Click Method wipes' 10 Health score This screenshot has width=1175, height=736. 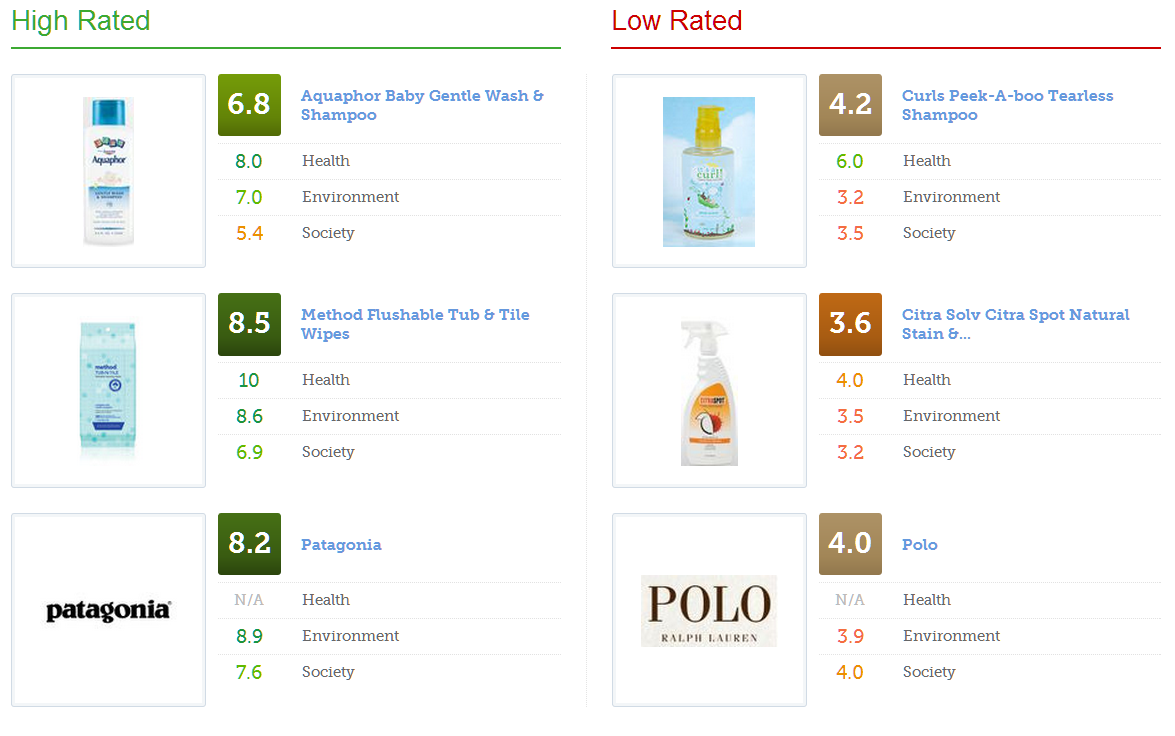pos(249,380)
